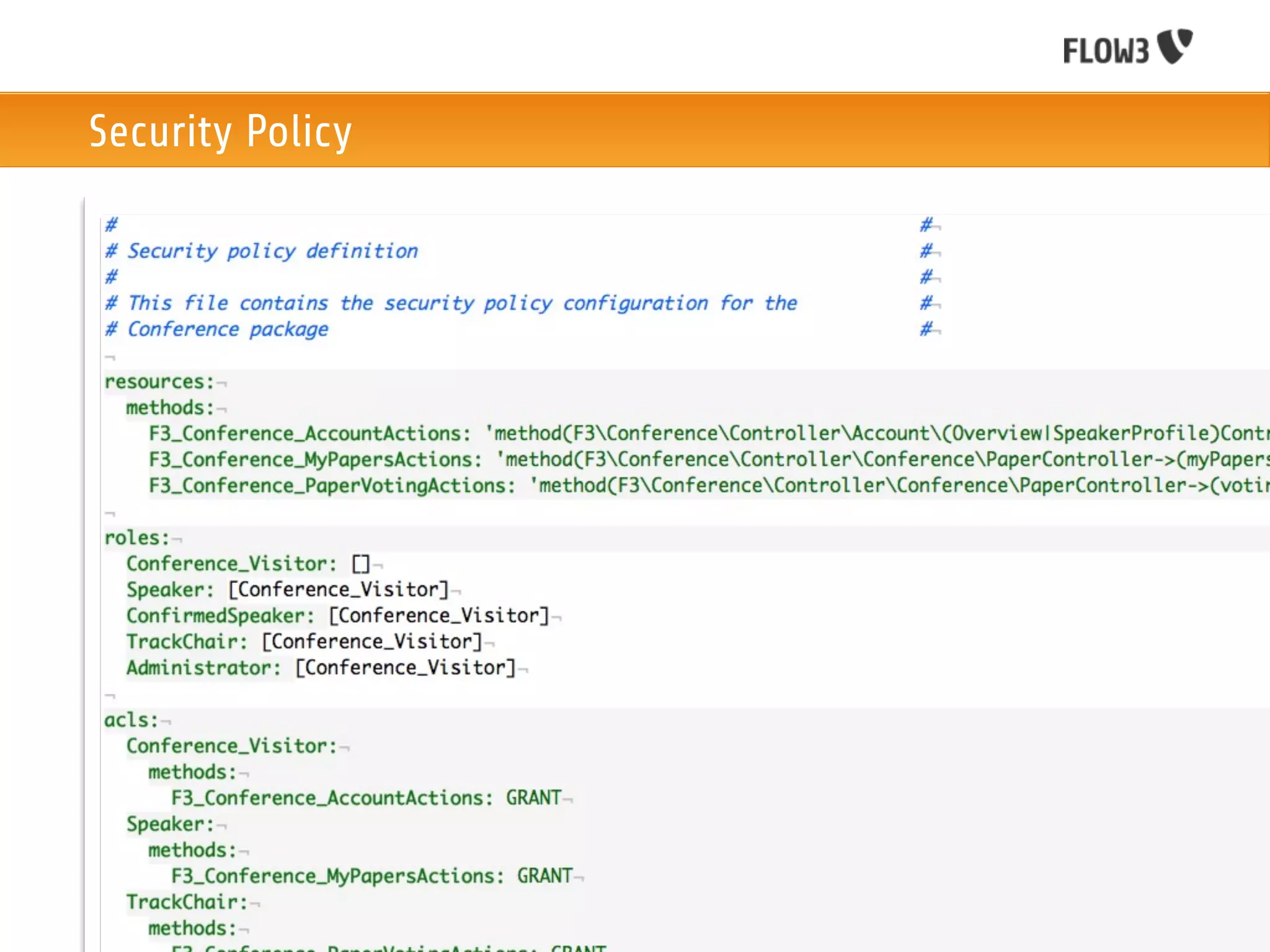Click the 'TrackChair: [Conference_Visitor]' role line
Viewport: 1270px width, 952px height.
[x=304, y=642]
